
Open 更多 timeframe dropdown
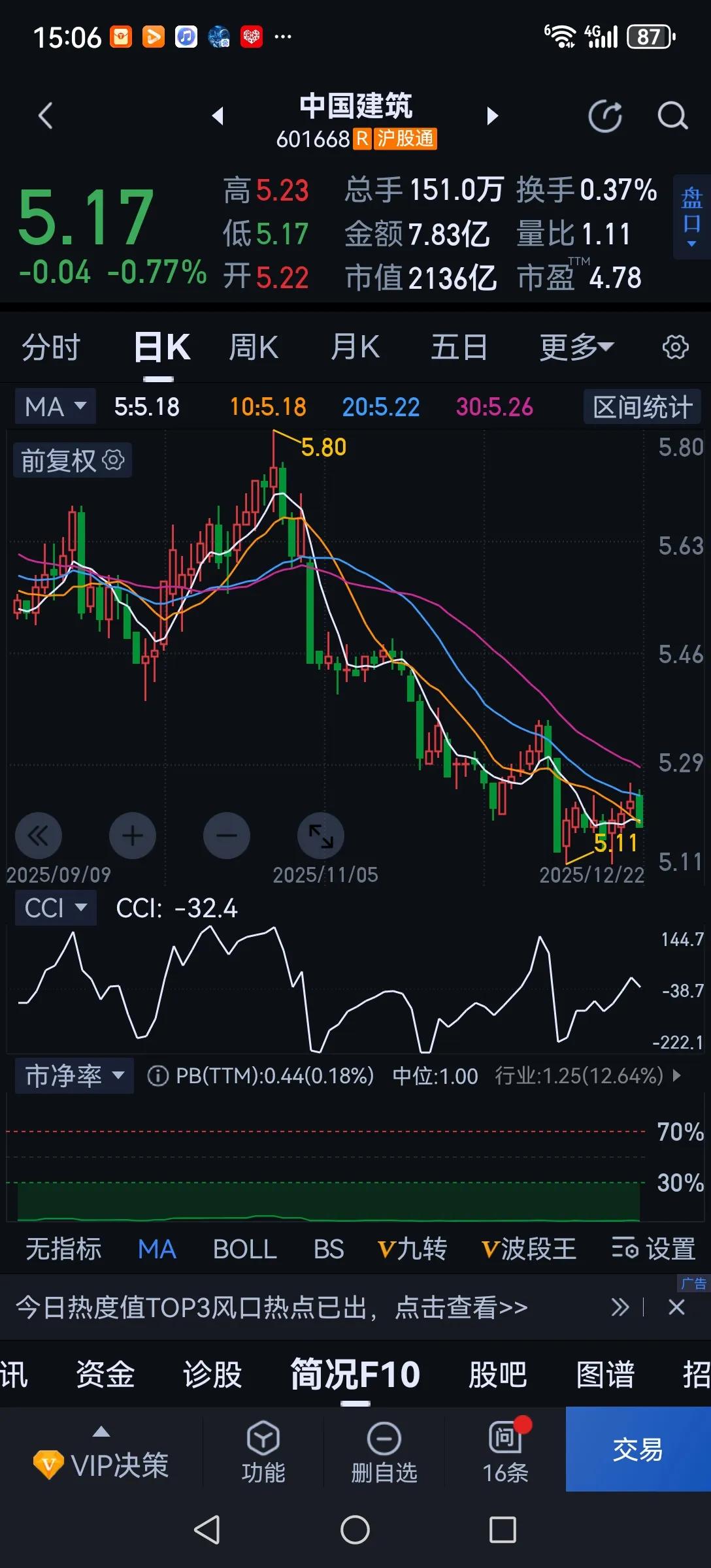tap(576, 347)
